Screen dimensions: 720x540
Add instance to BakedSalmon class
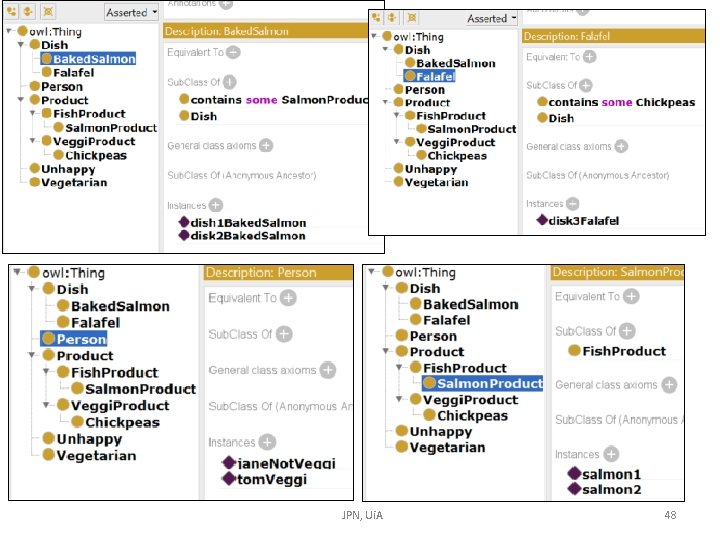pos(216,205)
